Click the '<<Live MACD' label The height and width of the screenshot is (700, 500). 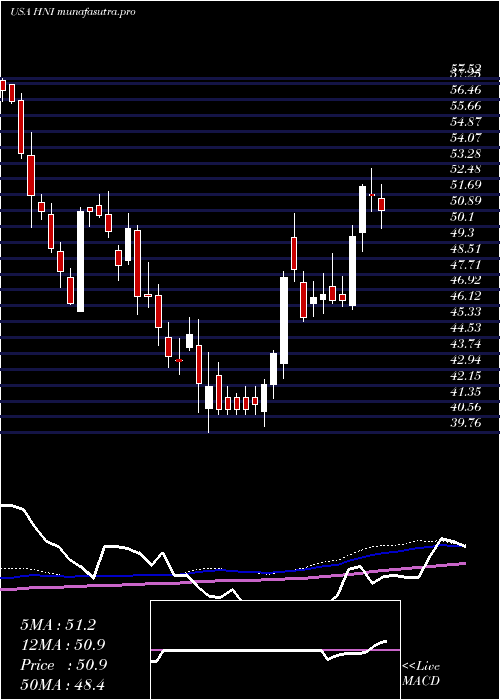[x=421, y=674]
